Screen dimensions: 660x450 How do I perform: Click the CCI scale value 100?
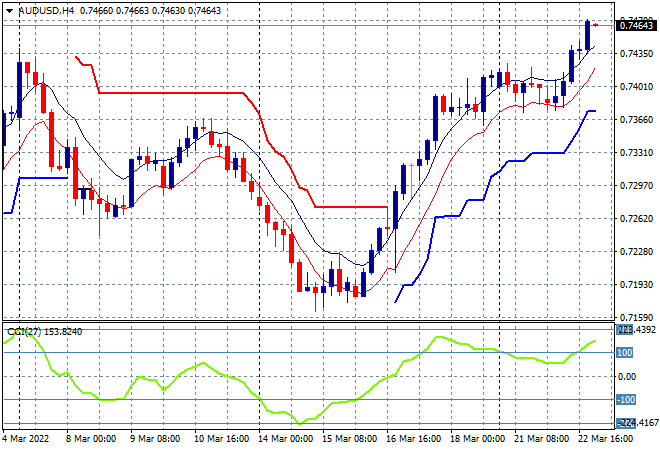625,353
